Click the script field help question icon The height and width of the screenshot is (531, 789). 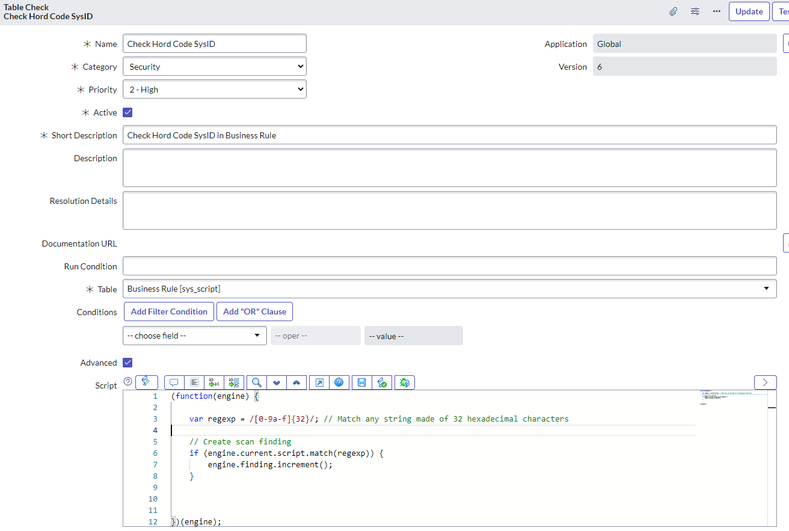point(128,382)
